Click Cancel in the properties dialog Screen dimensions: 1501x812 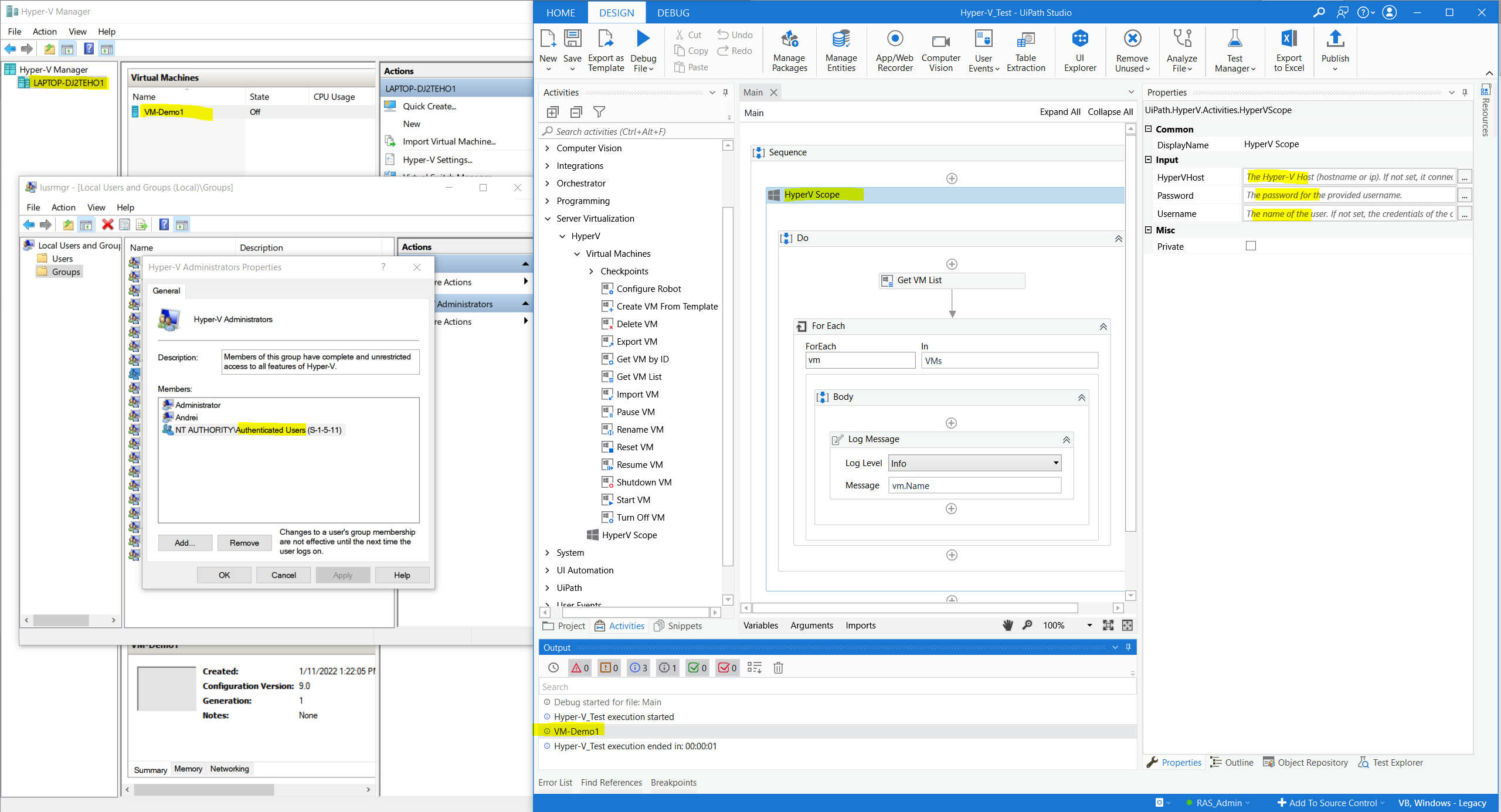click(x=284, y=575)
